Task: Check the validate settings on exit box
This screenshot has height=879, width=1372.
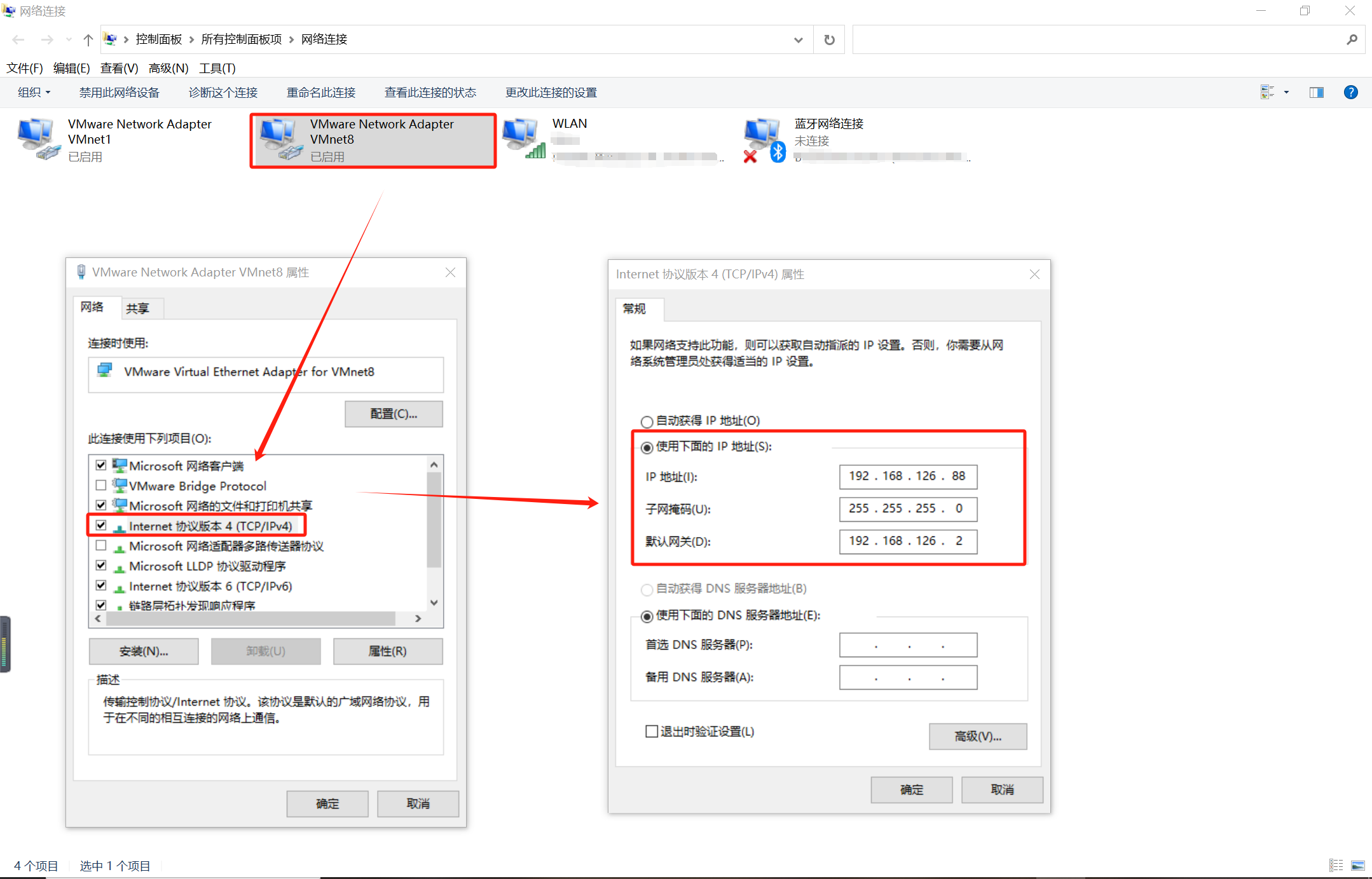Action: 652,732
